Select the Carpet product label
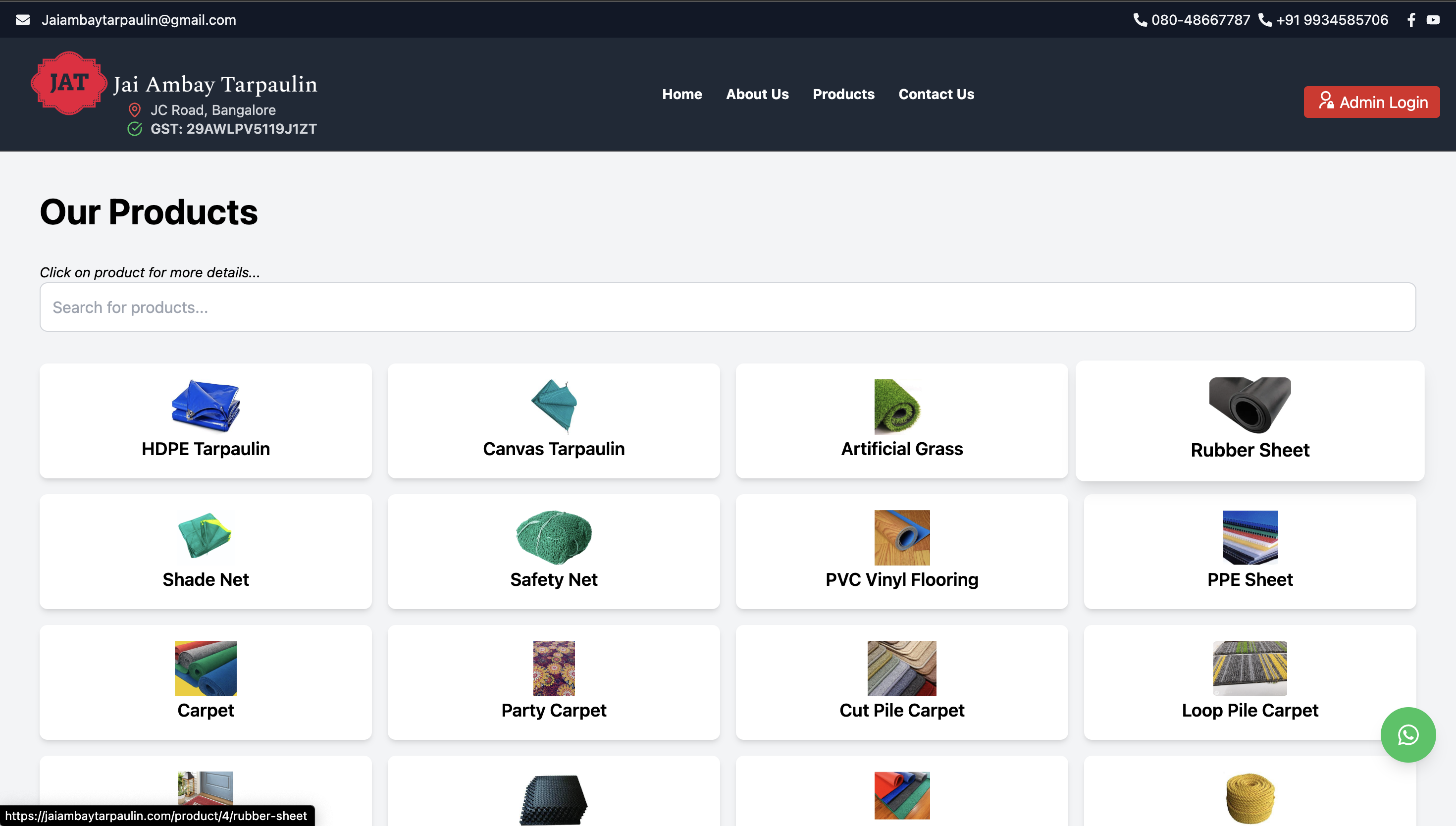1456x826 pixels. pyautogui.click(x=206, y=710)
